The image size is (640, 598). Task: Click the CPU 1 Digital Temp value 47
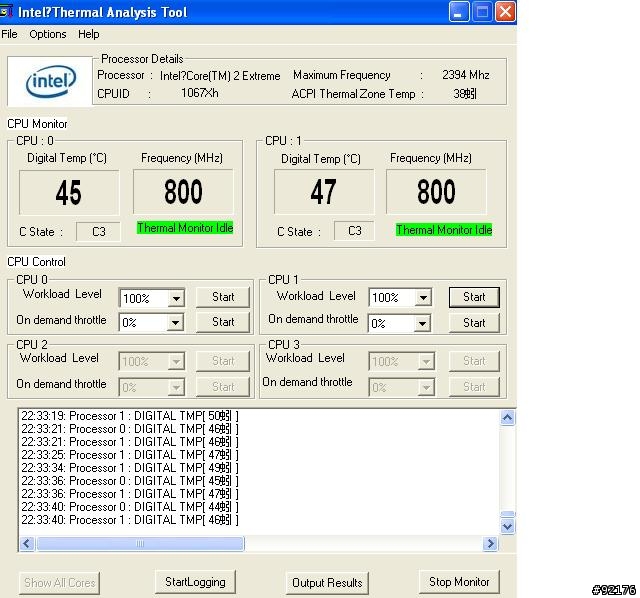323,191
